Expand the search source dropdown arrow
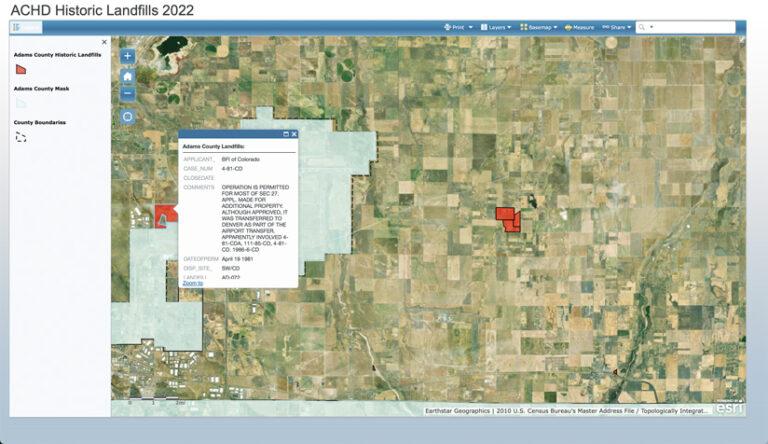 point(651,27)
